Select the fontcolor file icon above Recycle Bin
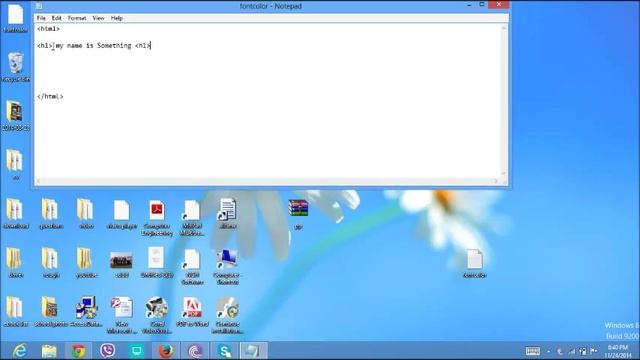Image resolution: width=640 pixels, height=360 pixels. pyautogui.click(x=16, y=18)
